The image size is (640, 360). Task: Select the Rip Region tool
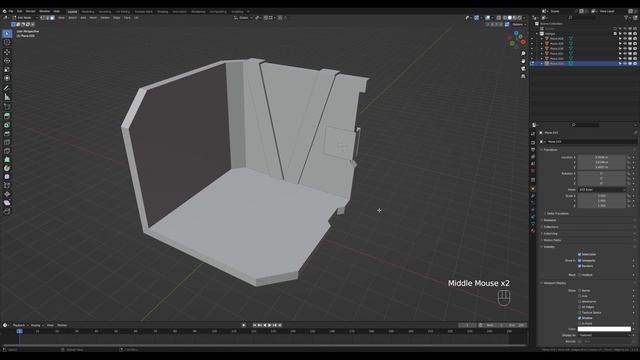tap(7, 211)
